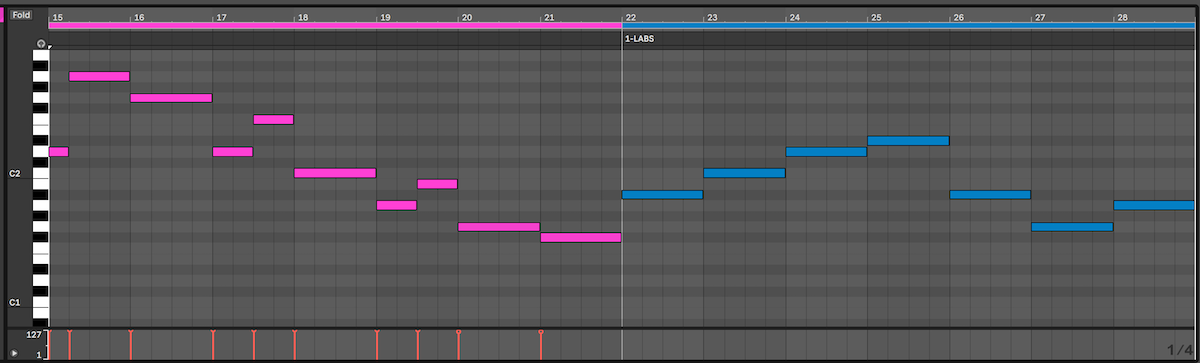The image size is (1200, 363).
Task: Click the C1 piano key
Action: click(x=41, y=302)
